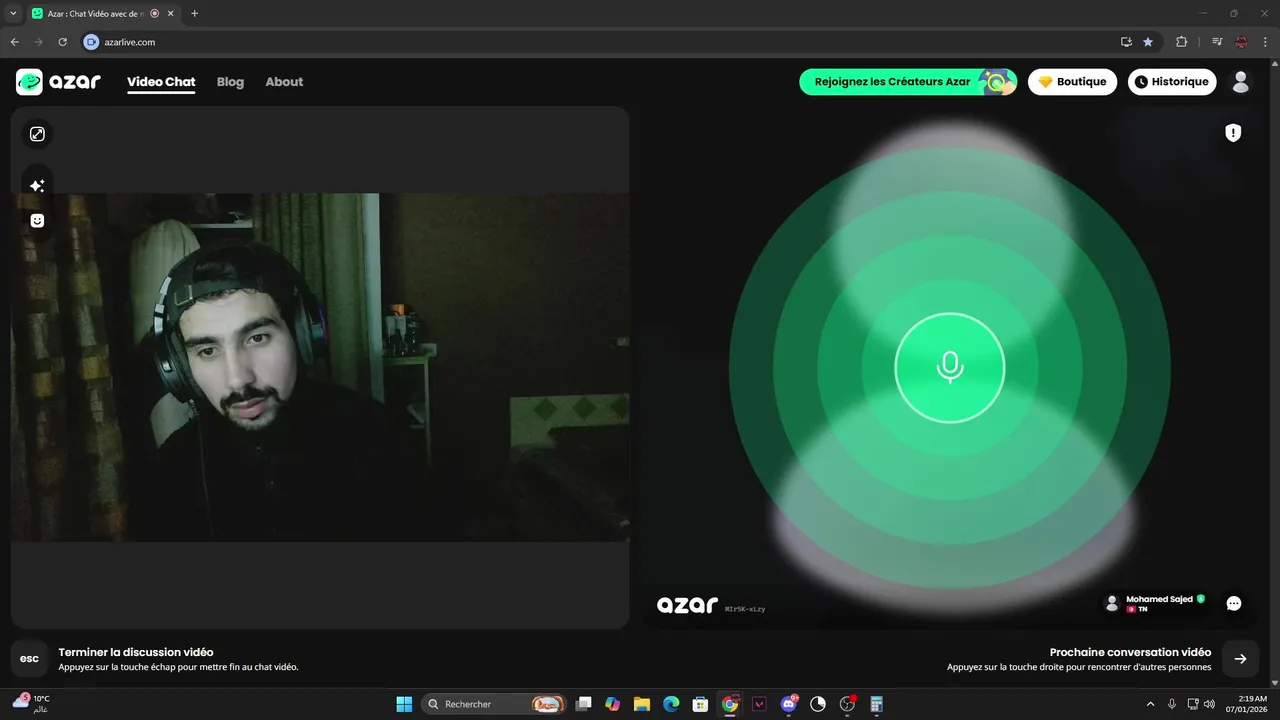Open the Boutique shop
Image resolution: width=1280 pixels, height=720 pixels.
(x=1073, y=82)
